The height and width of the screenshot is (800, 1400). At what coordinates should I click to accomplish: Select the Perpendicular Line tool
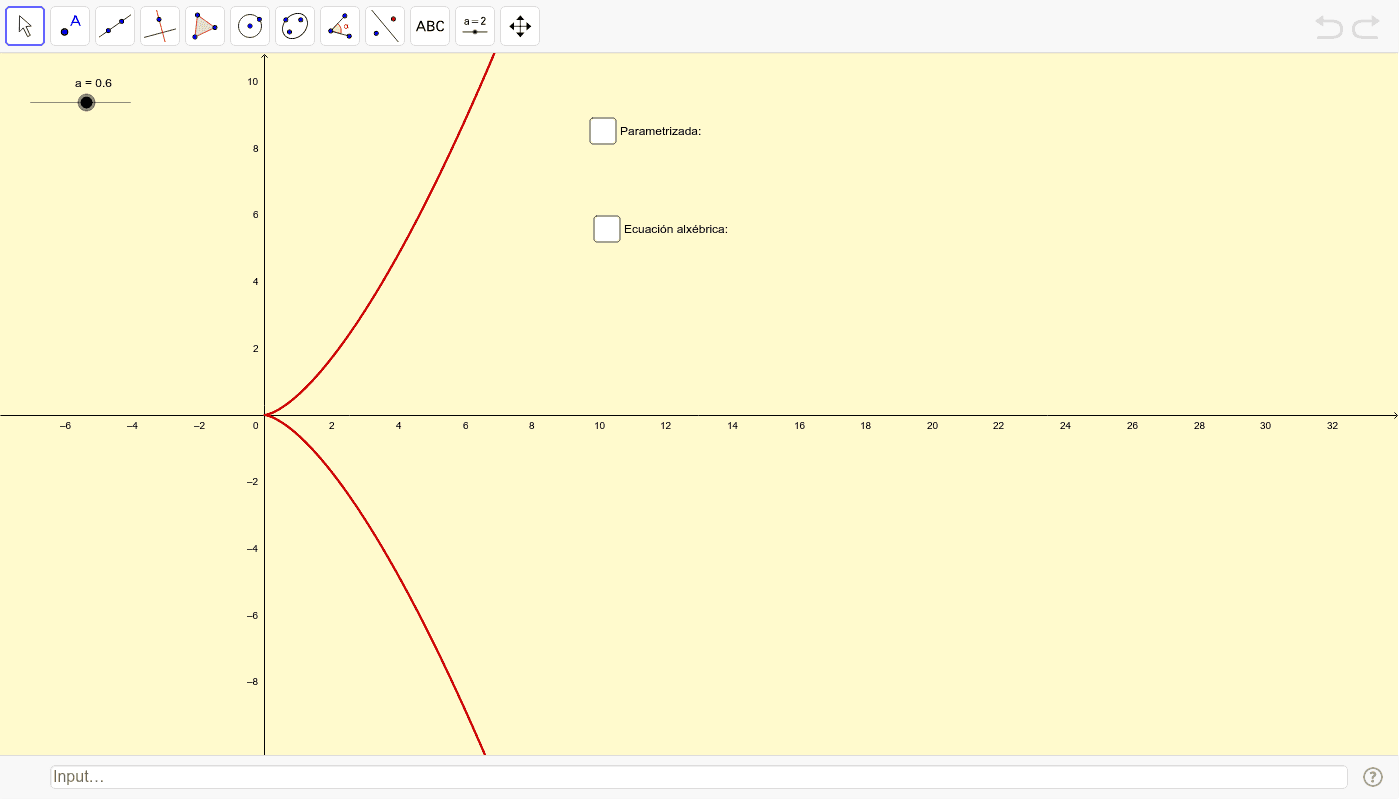(x=160, y=26)
